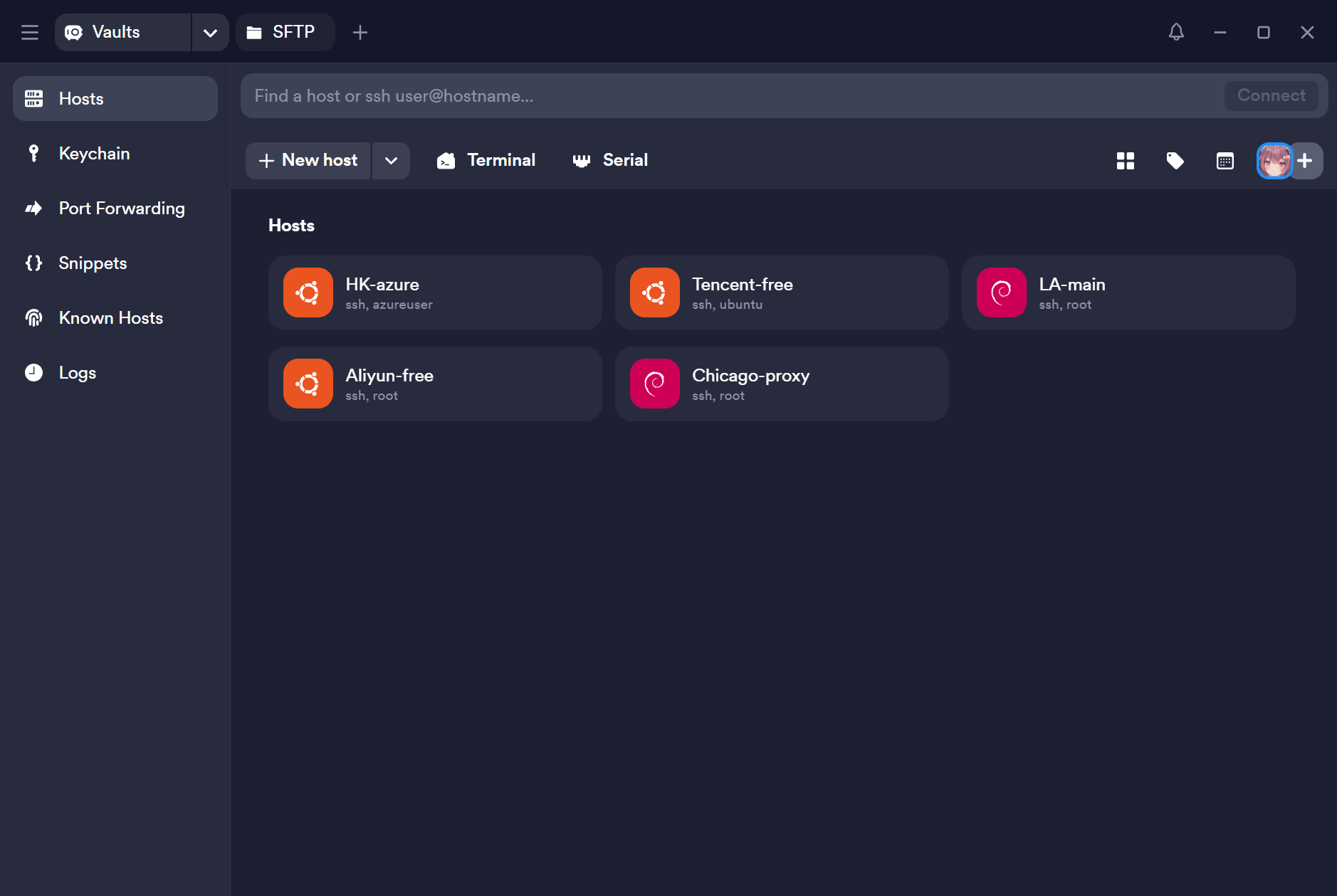Click the Hosts server icon in sidebar
The height and width of the screenshot is (896, 1337).
33,98
